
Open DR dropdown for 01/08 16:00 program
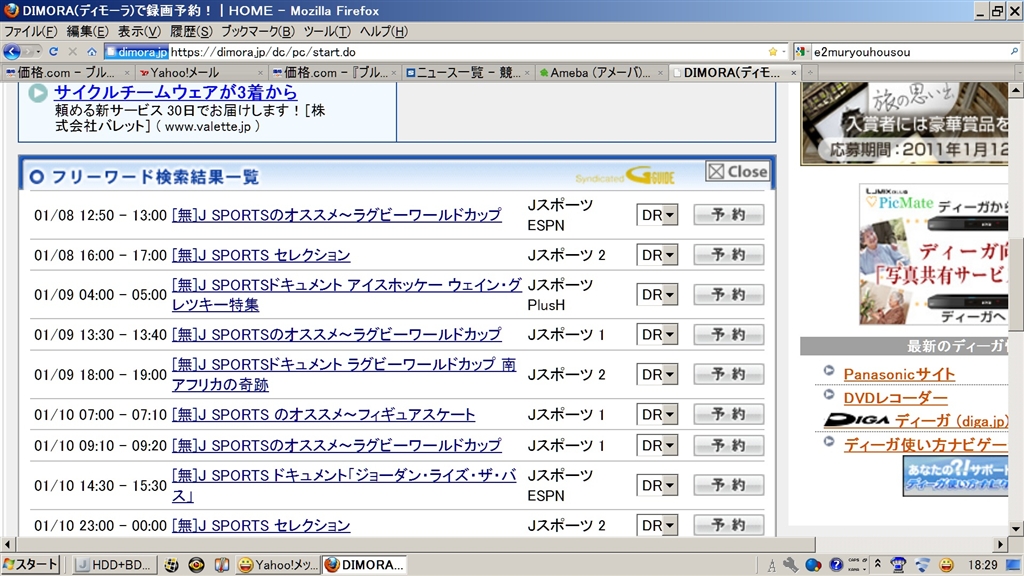[657, 255]
